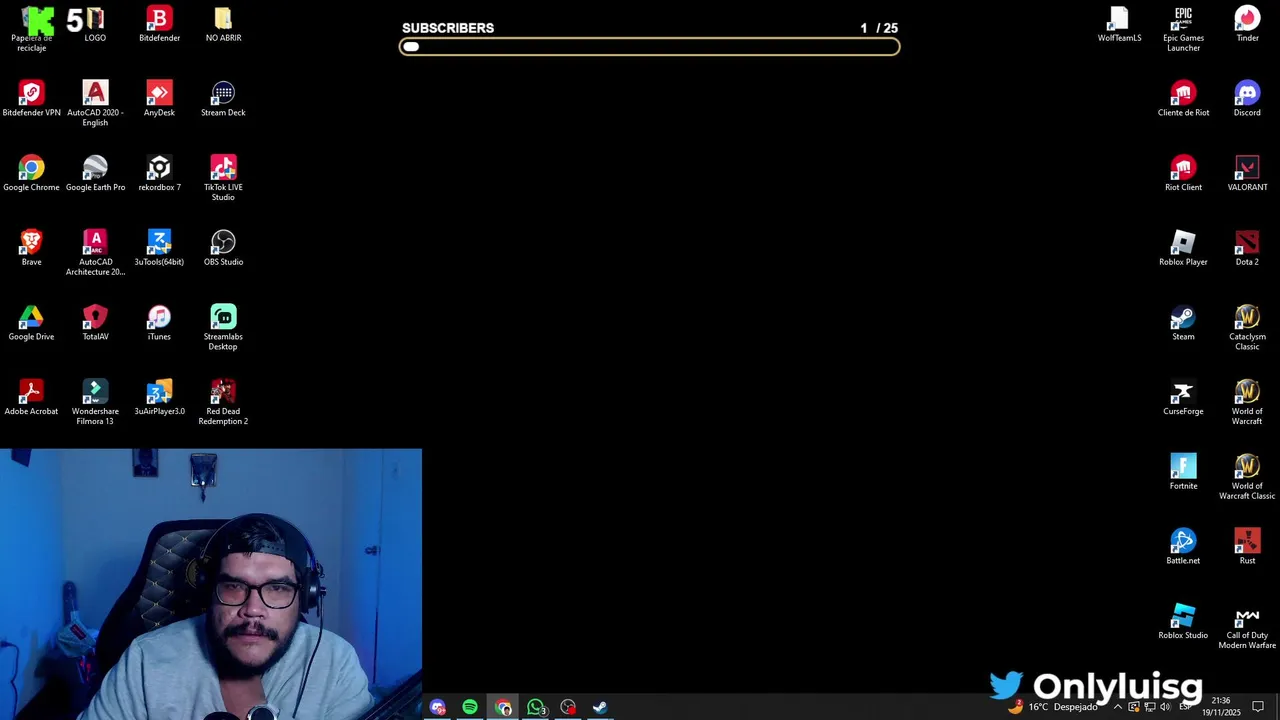Launch AutoCAD 2020 - English
Screen dimensions: 1280x720
pos(95,103)
